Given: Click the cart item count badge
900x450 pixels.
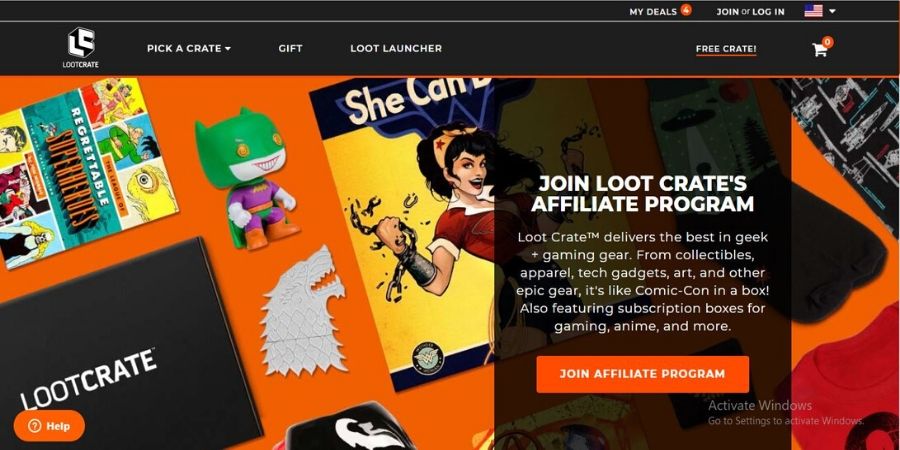Looking at the screenshot, I should pos(827,42).
